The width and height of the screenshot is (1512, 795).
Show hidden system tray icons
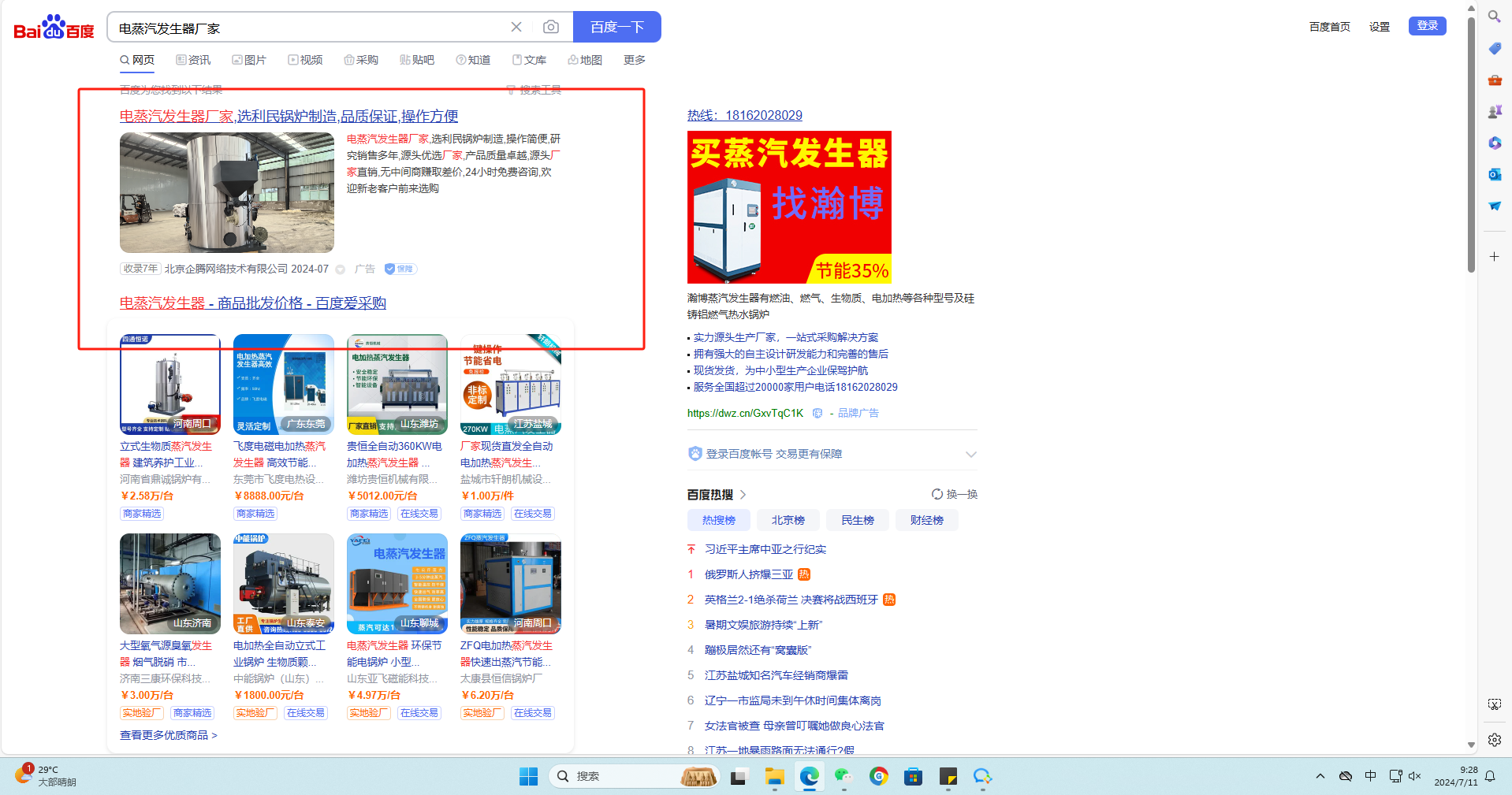[x=1320, y=777]
